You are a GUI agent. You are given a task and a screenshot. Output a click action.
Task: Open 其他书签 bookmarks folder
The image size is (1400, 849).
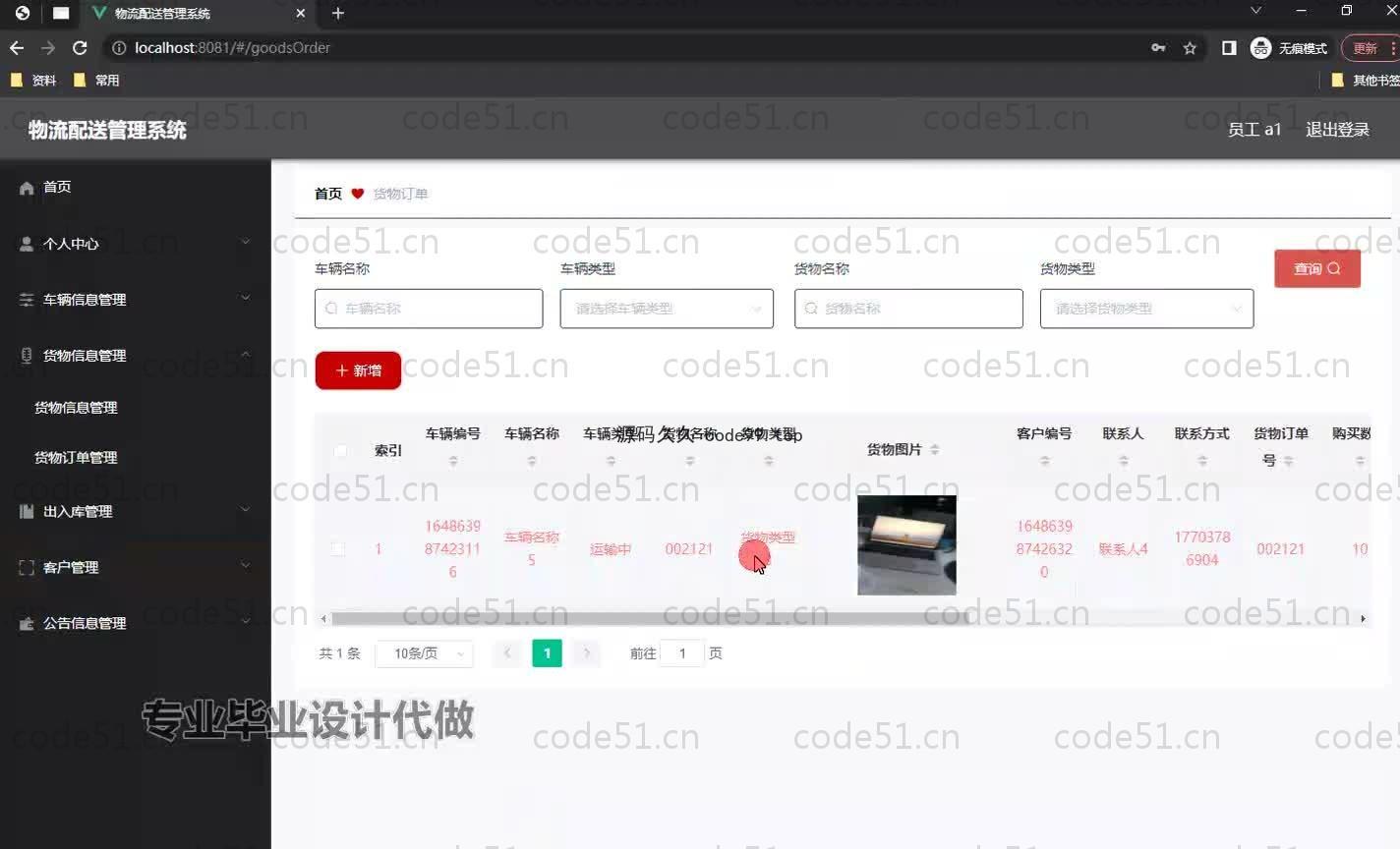click(x=1366, y=81)
